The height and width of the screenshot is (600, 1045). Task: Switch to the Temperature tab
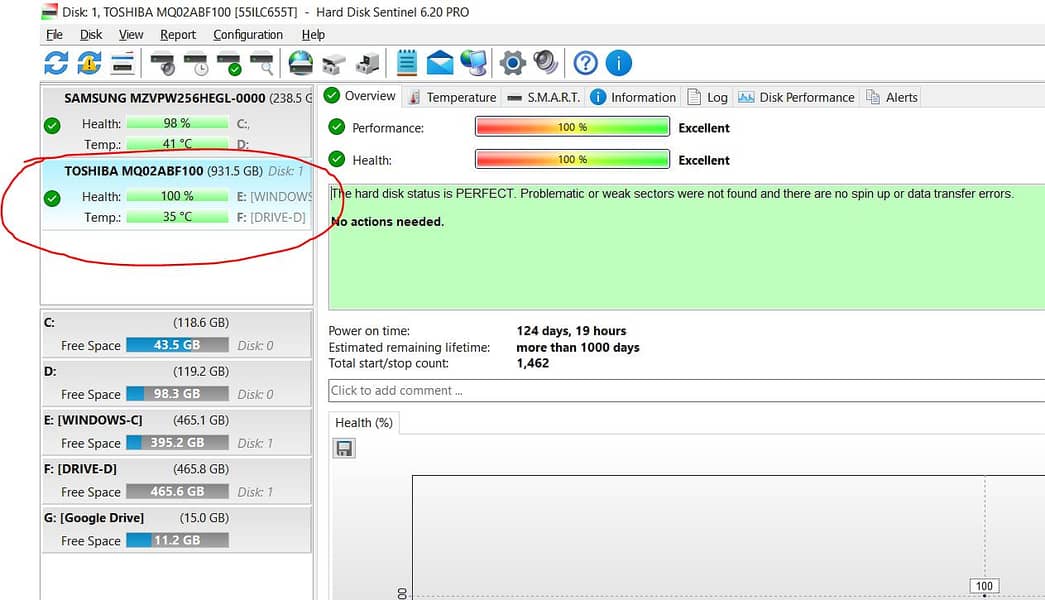click(452, 97)
